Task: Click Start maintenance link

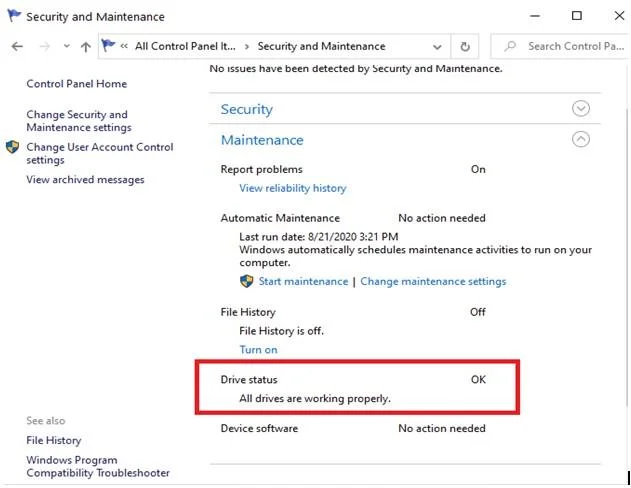Action: point(303,281)
